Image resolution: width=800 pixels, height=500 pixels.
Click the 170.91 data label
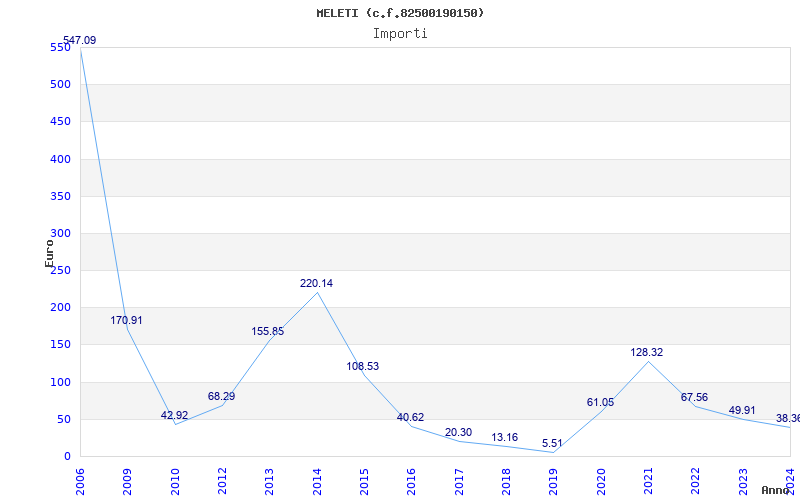[x=127, y=320]
